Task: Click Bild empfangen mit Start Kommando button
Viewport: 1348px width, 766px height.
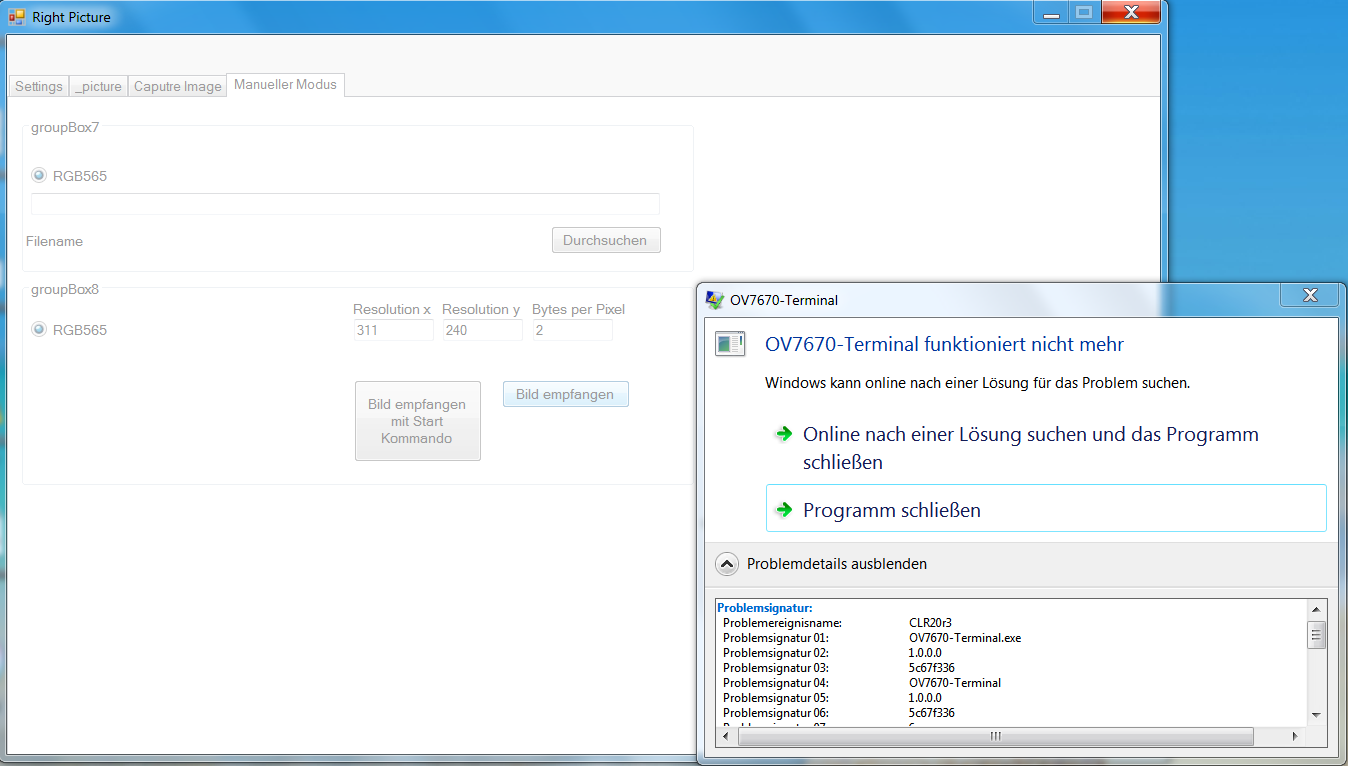Action: [x=418, y=421]
